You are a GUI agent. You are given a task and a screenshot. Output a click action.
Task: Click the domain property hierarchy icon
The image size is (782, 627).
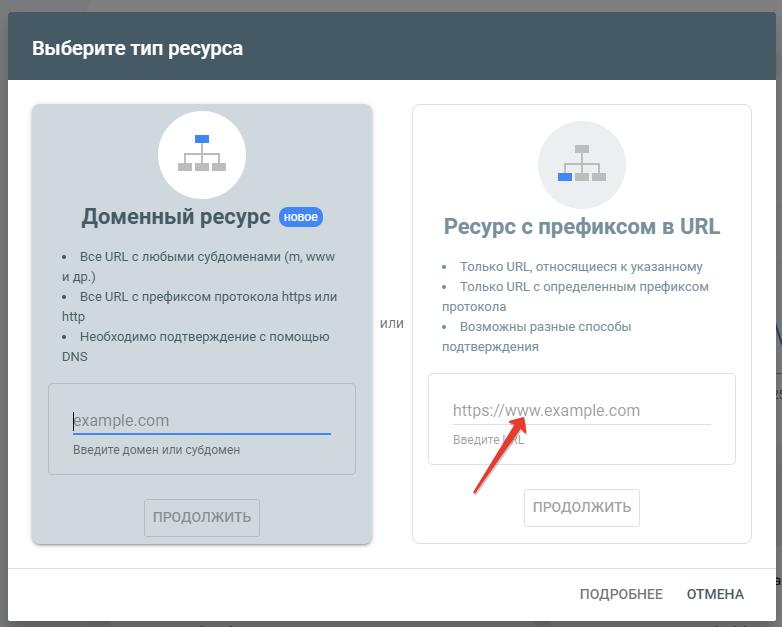202,154
